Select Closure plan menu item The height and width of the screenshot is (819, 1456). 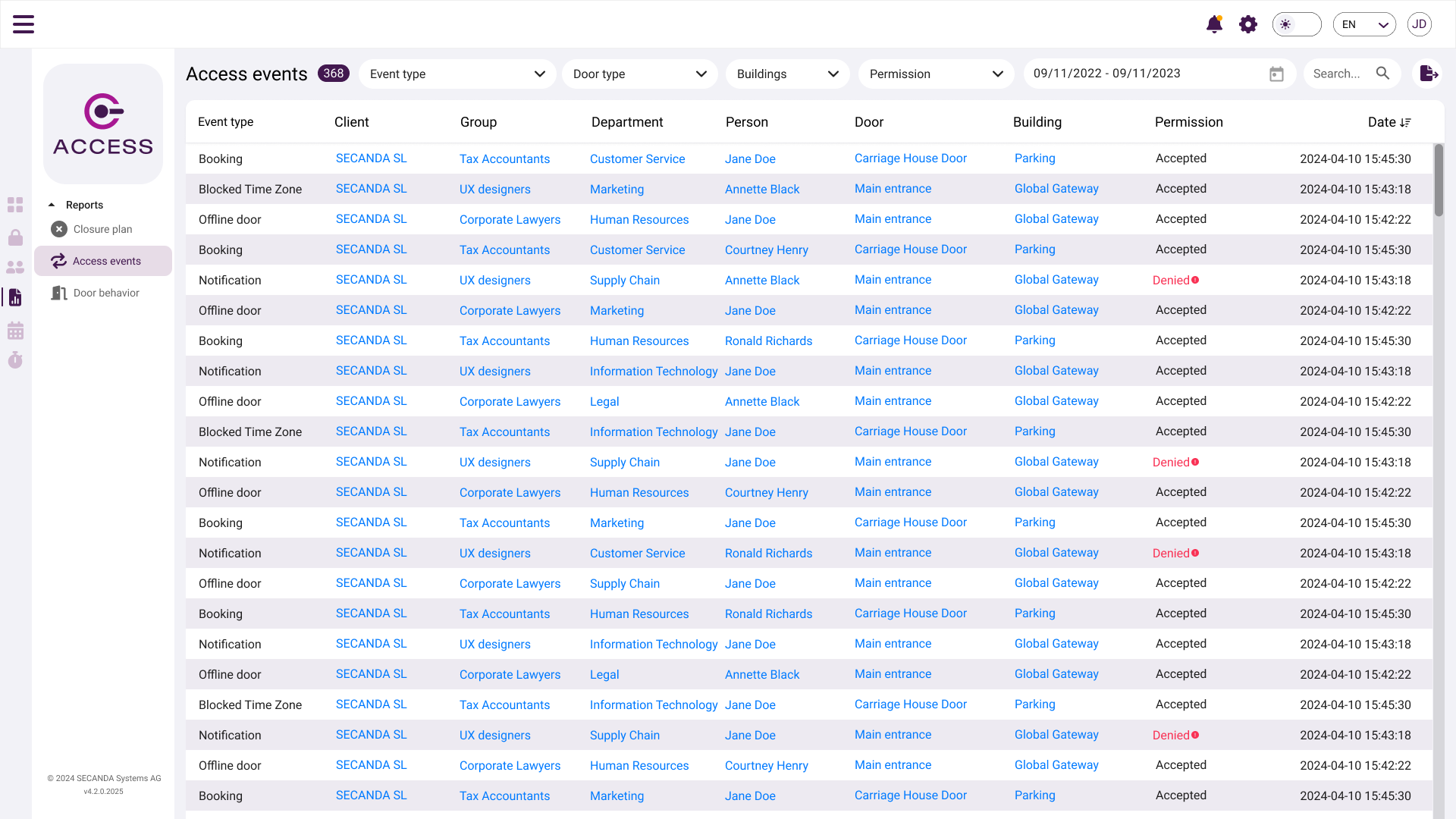(102, 229)
